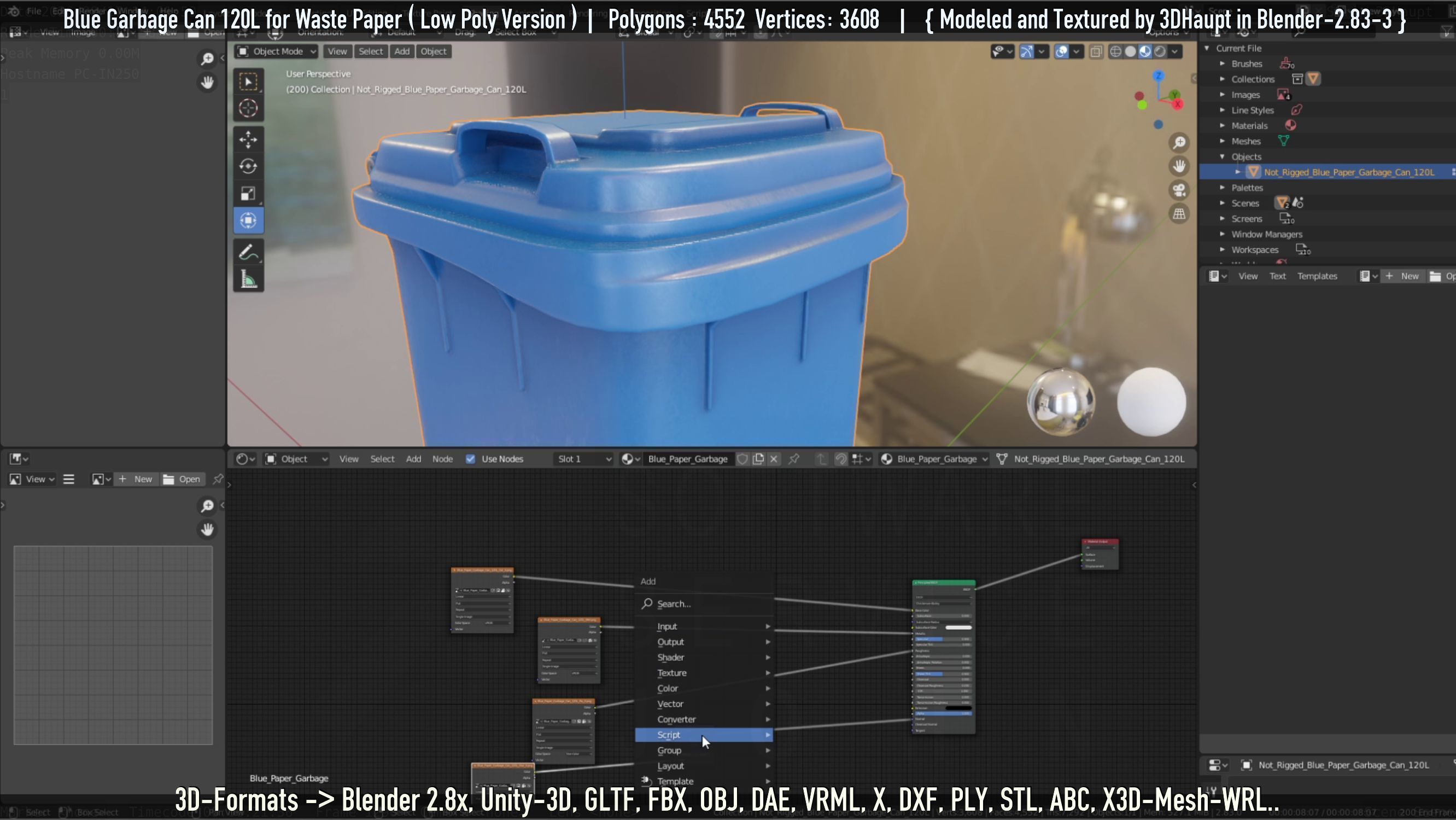Screen dimensions: 1456x820
Task: Click Open button in lower image editor
Action: (182, 480)
